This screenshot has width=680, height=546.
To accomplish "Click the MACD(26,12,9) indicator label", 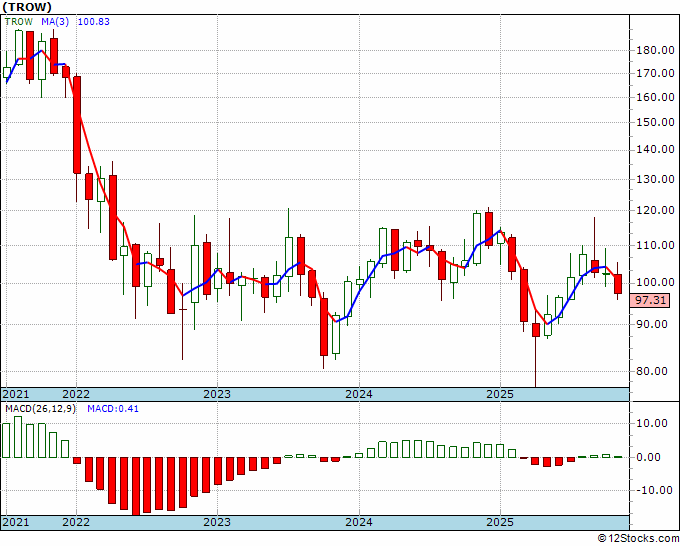I will pyautogui.click(x=40, y=409).
